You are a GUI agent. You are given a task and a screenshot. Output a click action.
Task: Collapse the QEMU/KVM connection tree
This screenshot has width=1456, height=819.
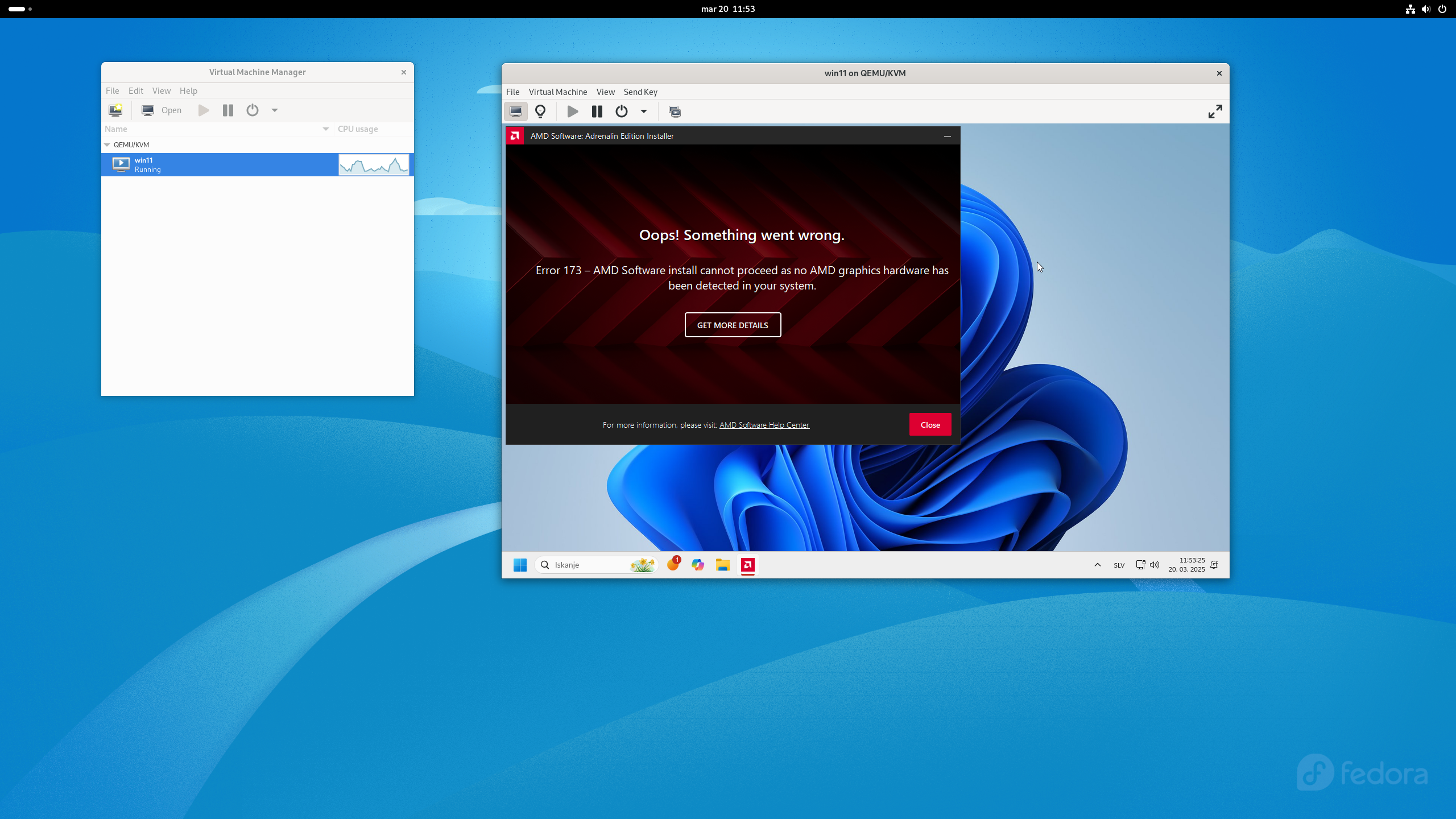click(107, 145)
